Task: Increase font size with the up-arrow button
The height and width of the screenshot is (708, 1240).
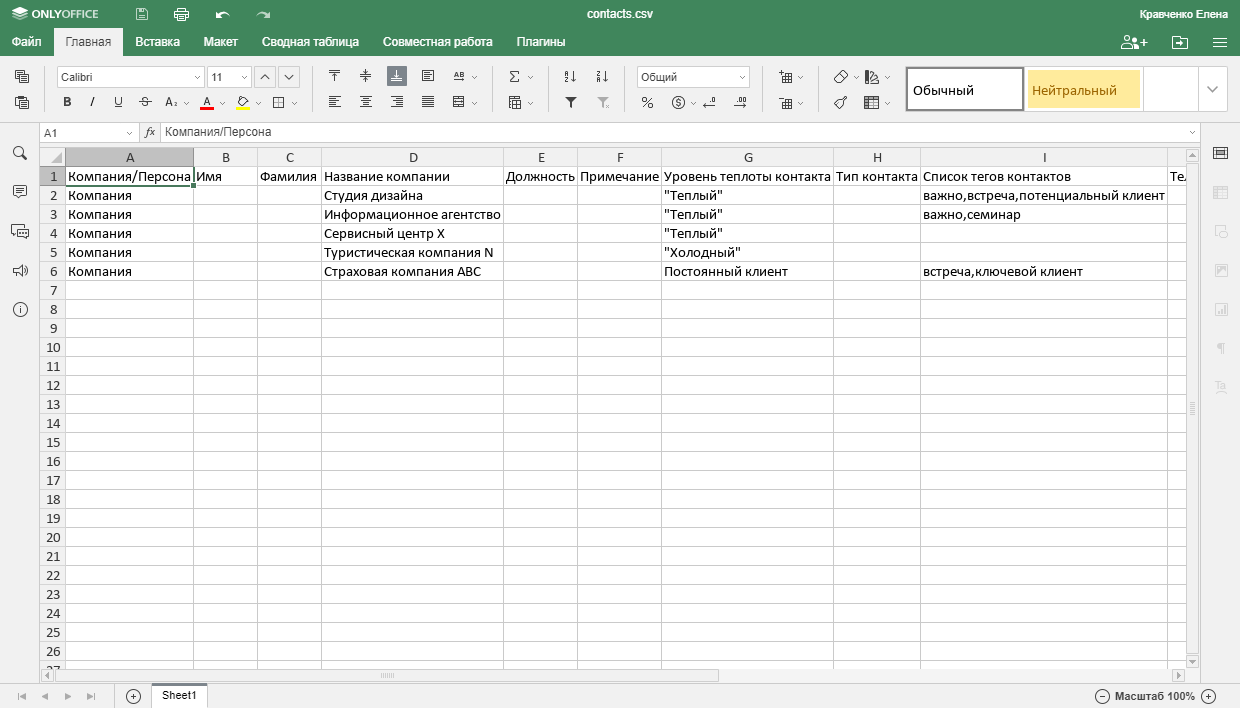Action: [x=265, y=77]
